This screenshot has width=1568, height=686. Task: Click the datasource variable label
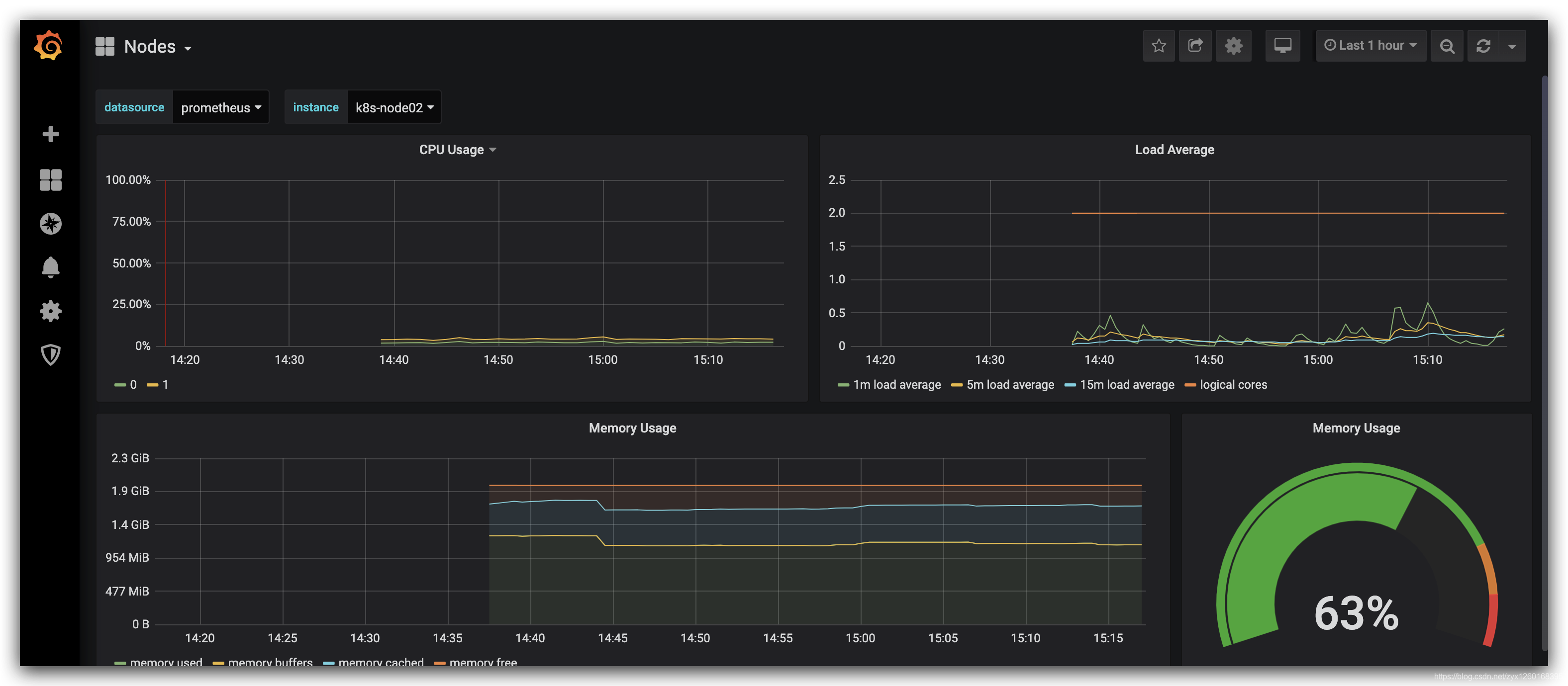[x=134, y=108]
